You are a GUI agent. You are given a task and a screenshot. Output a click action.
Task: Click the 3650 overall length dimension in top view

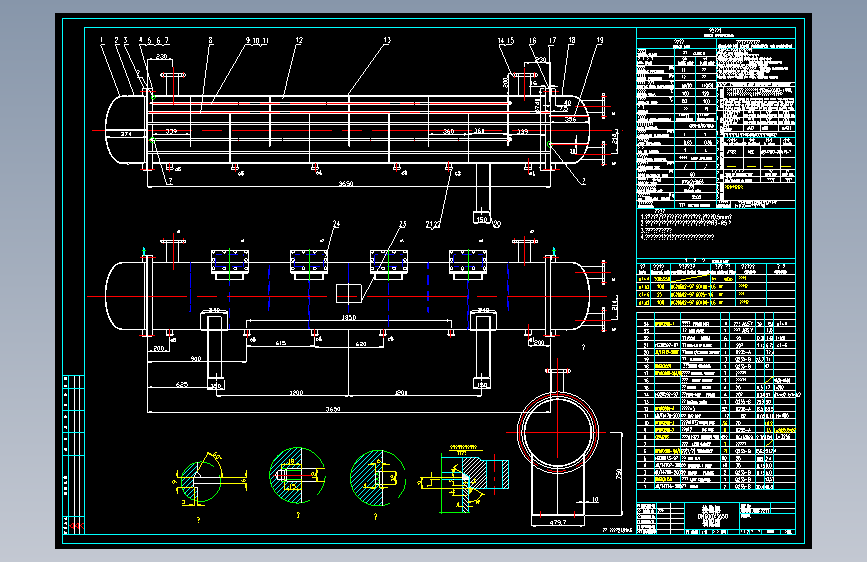pyautogui.click(x=344, y=184)
